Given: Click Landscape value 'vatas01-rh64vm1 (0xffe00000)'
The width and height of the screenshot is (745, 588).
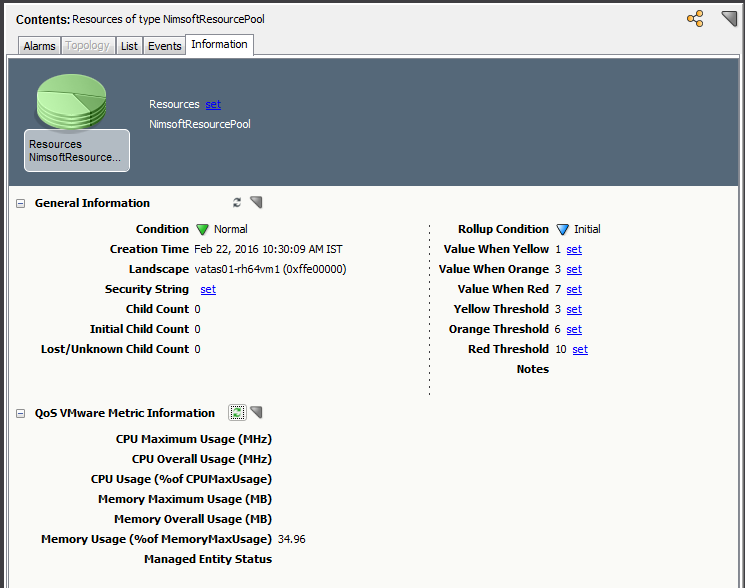Looking at the screenshot, I should [x=270, y=269].
